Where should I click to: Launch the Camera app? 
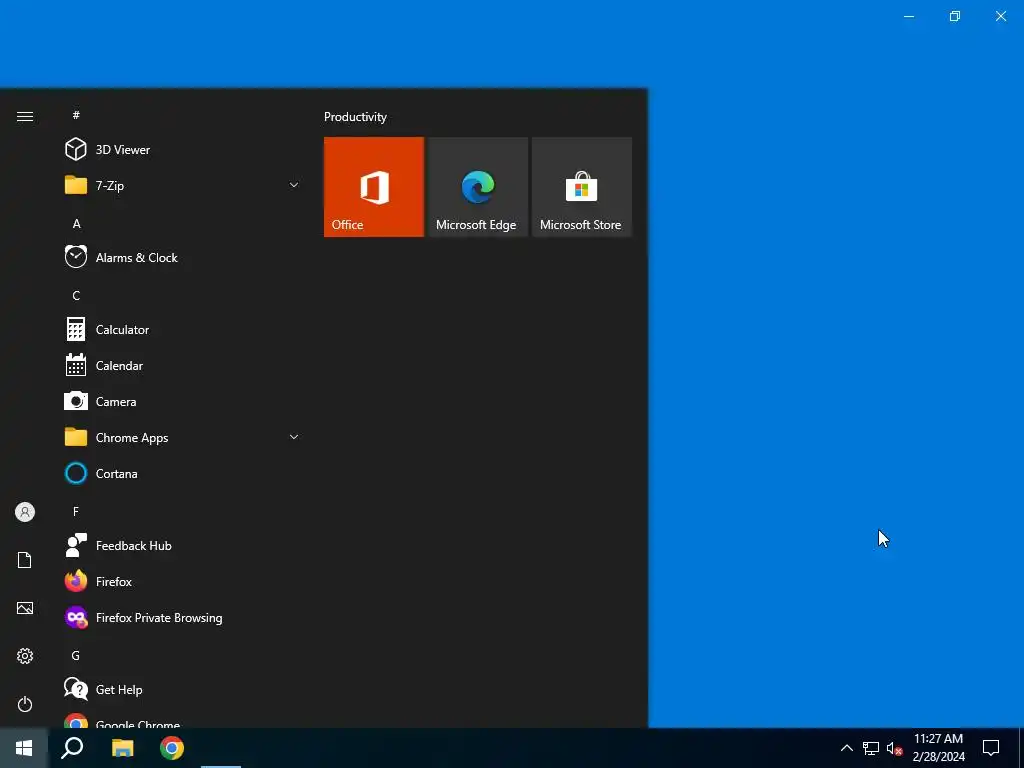click(183, 402)
